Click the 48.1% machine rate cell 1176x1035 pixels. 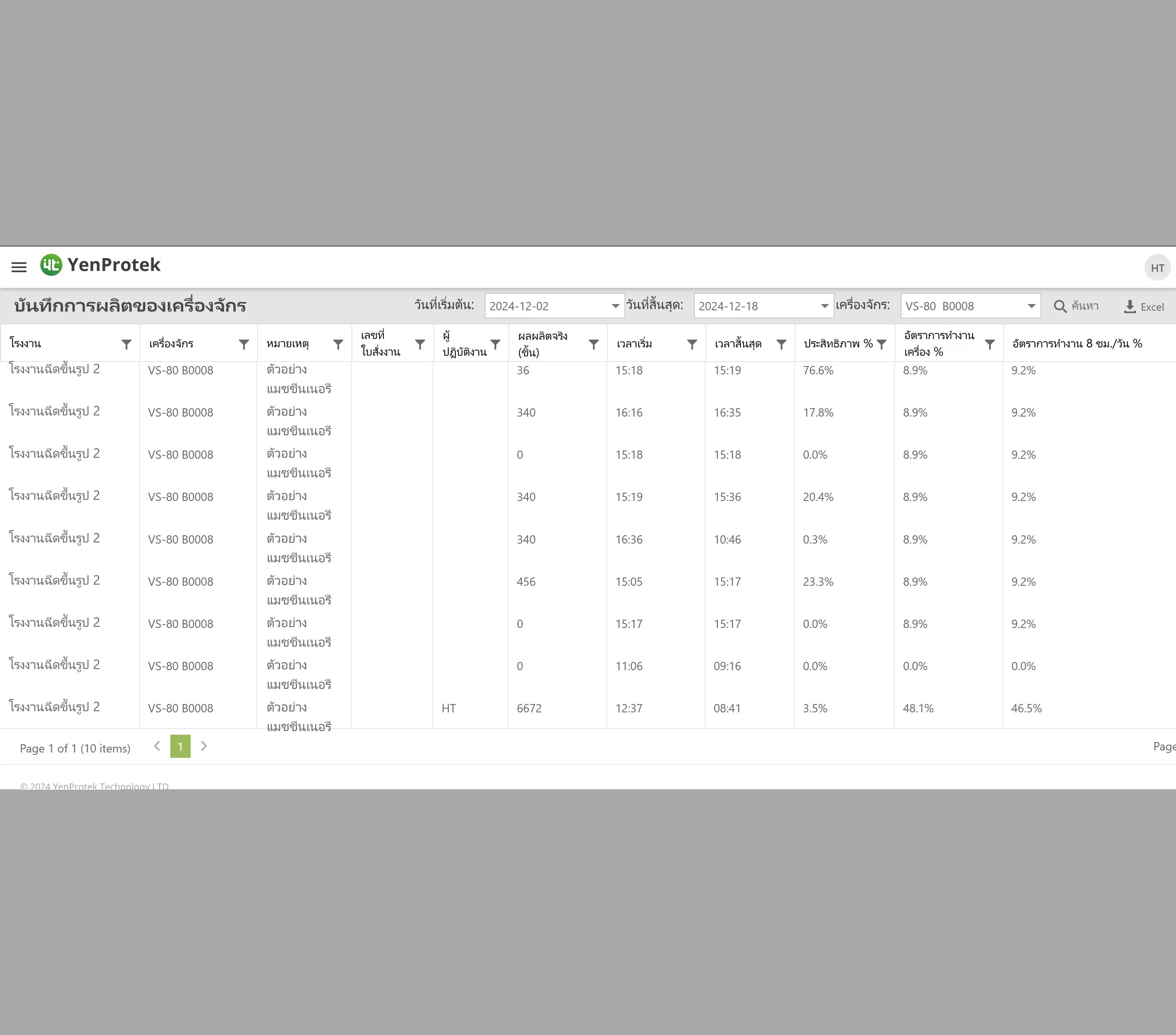tap(918, 709)
